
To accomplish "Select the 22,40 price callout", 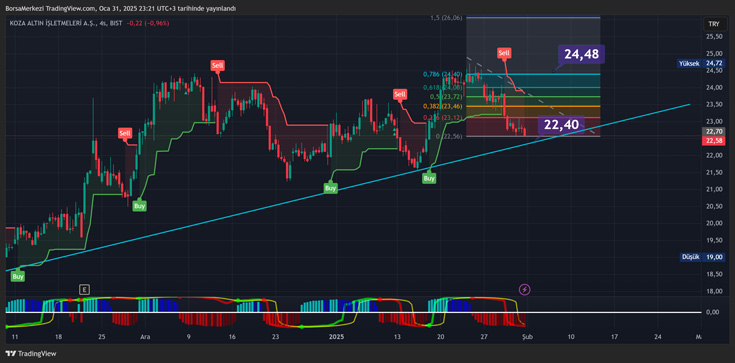I will [561, 125].
